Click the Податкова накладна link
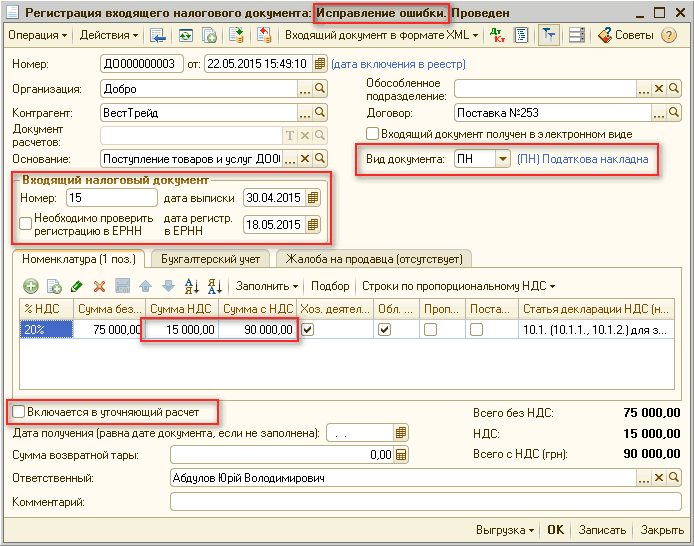 [x=582, y=159]
